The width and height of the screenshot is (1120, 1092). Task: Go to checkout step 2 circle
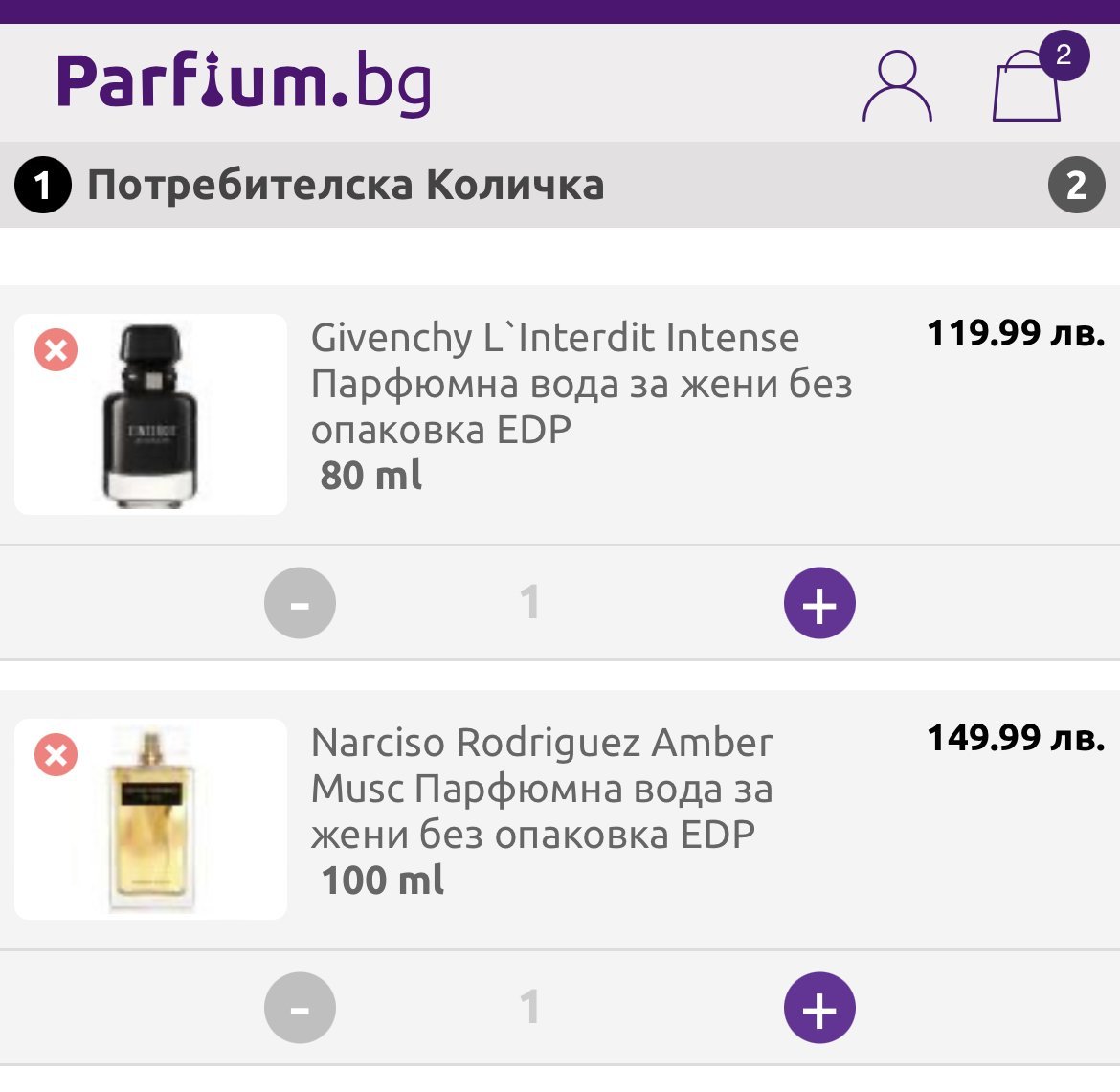click(x=1077, y=185)
